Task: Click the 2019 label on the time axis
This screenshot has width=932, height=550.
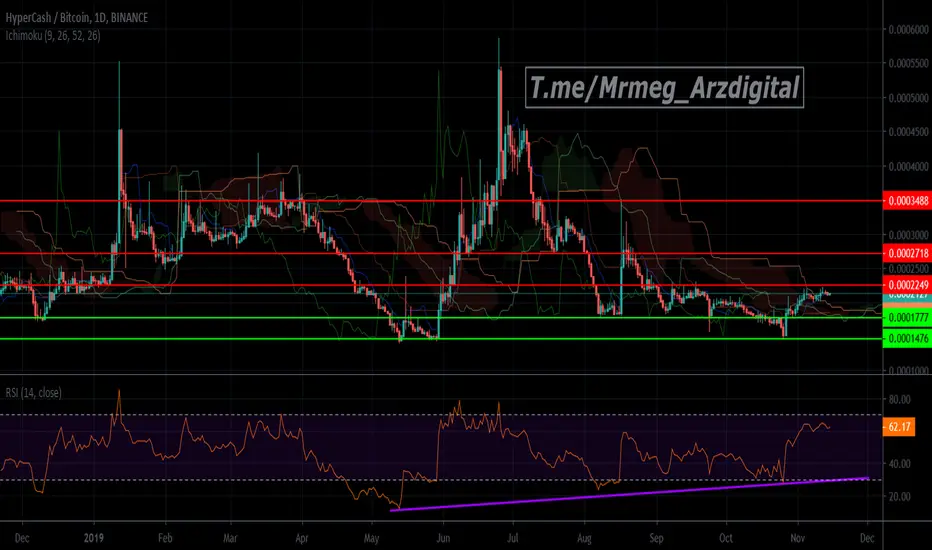Action: tap(93, 538)
